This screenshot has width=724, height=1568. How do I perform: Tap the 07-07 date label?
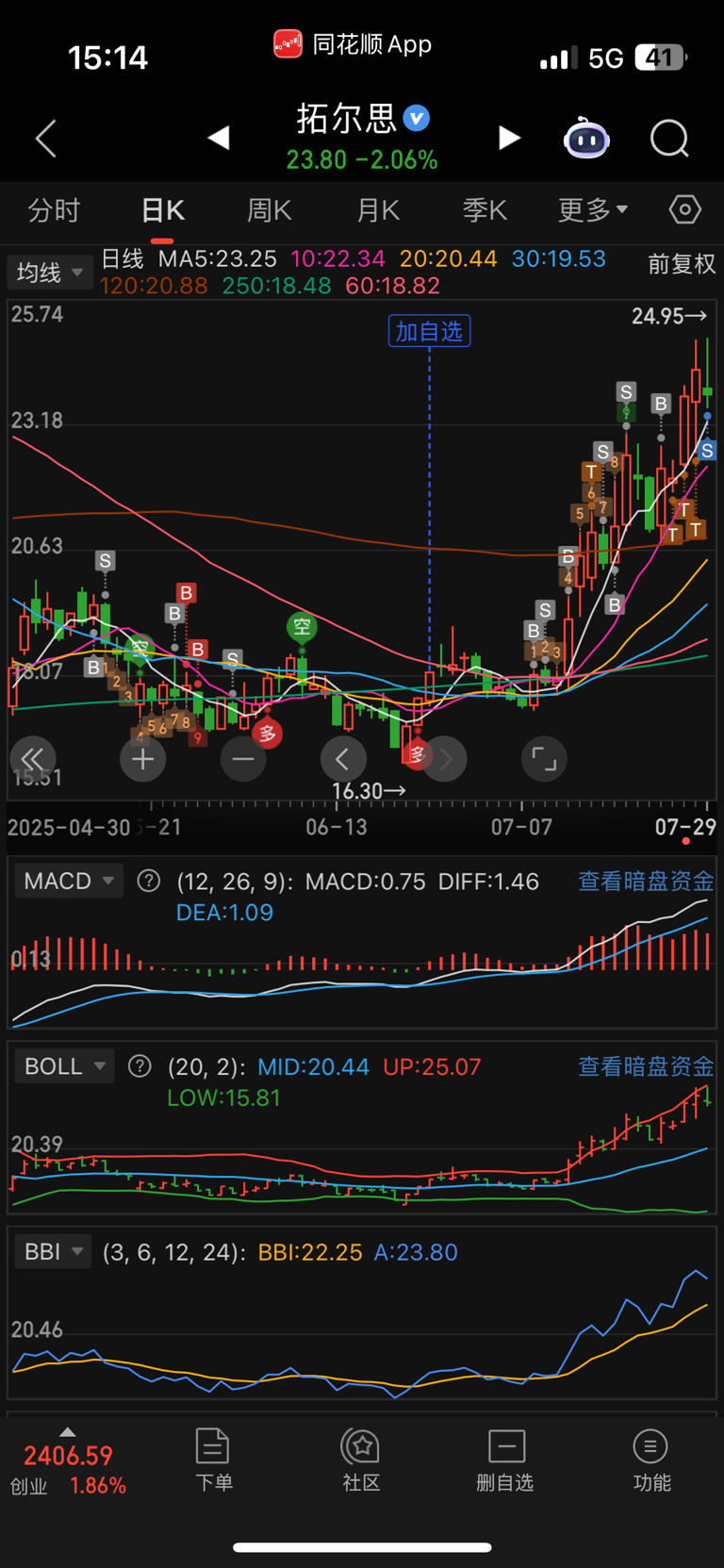(521, 827)
